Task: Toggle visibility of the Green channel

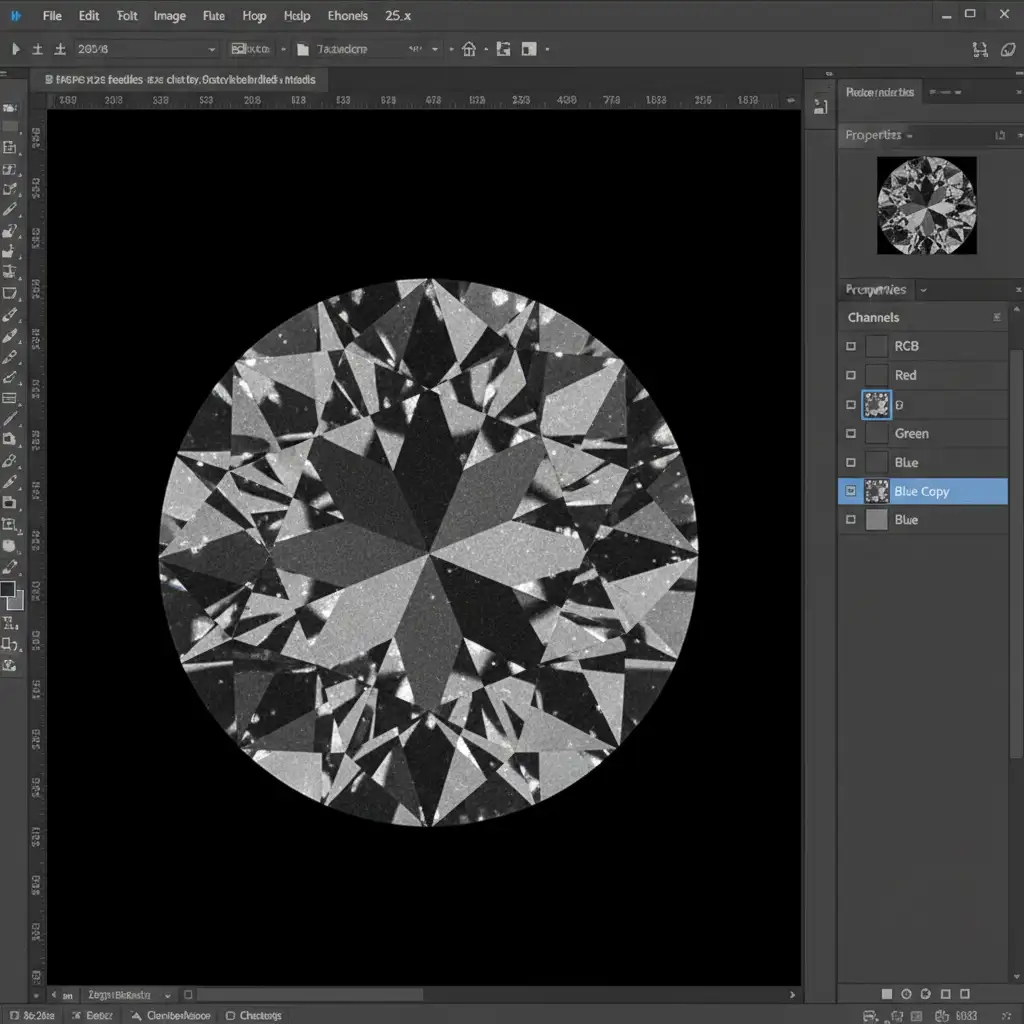Action: [x=851, y=434]
